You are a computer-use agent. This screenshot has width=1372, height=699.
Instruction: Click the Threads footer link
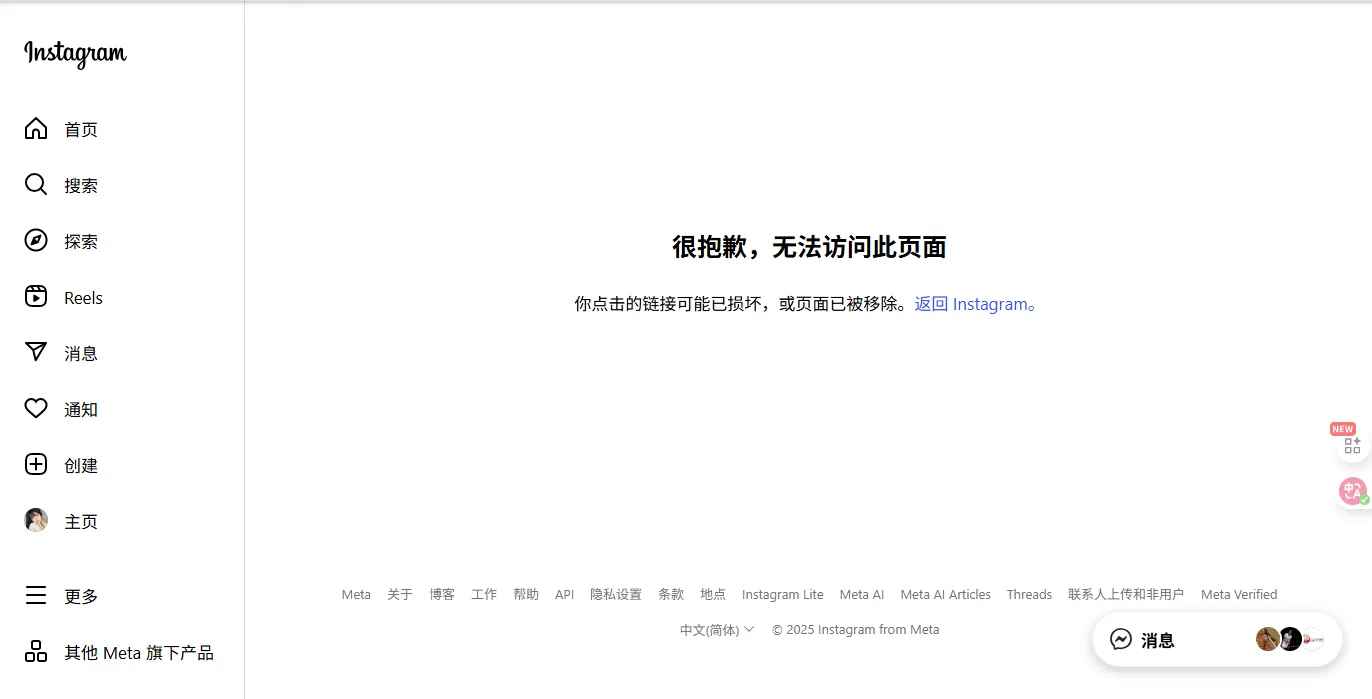pos(1029,594)
